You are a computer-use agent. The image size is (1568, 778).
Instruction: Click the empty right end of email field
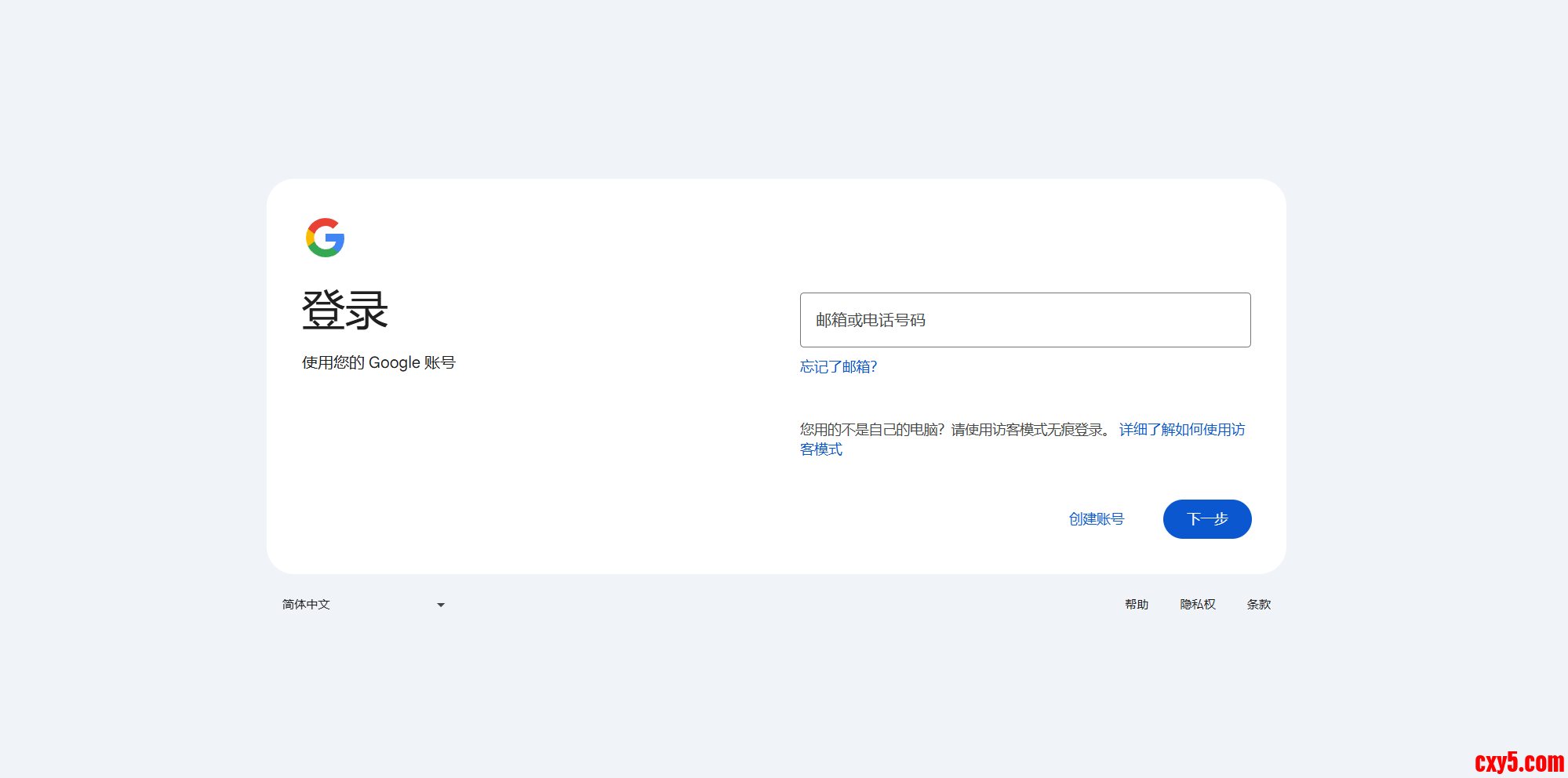(1208, 320)
